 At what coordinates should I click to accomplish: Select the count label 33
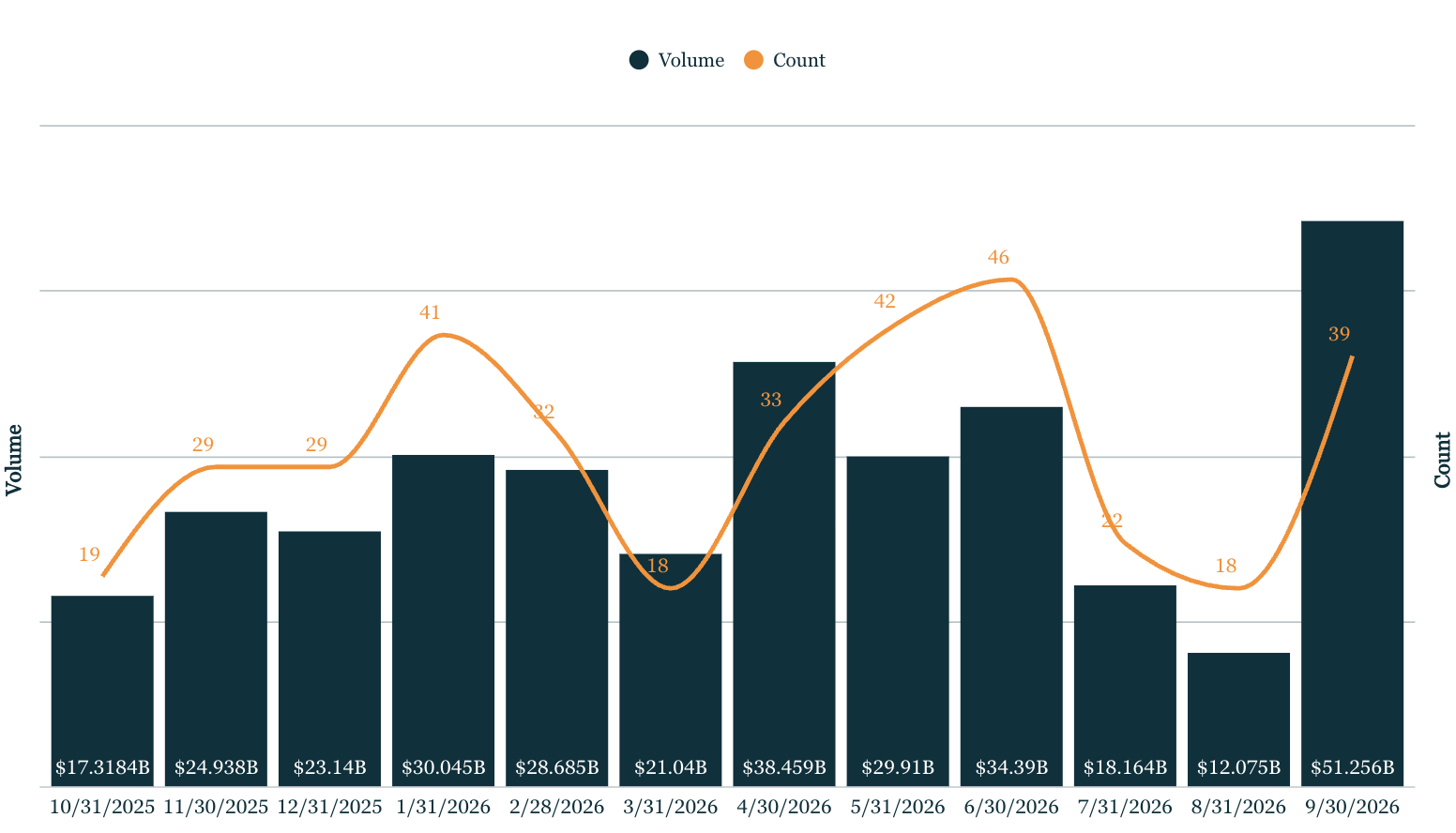pyautogui.click(x=771, y=401)
